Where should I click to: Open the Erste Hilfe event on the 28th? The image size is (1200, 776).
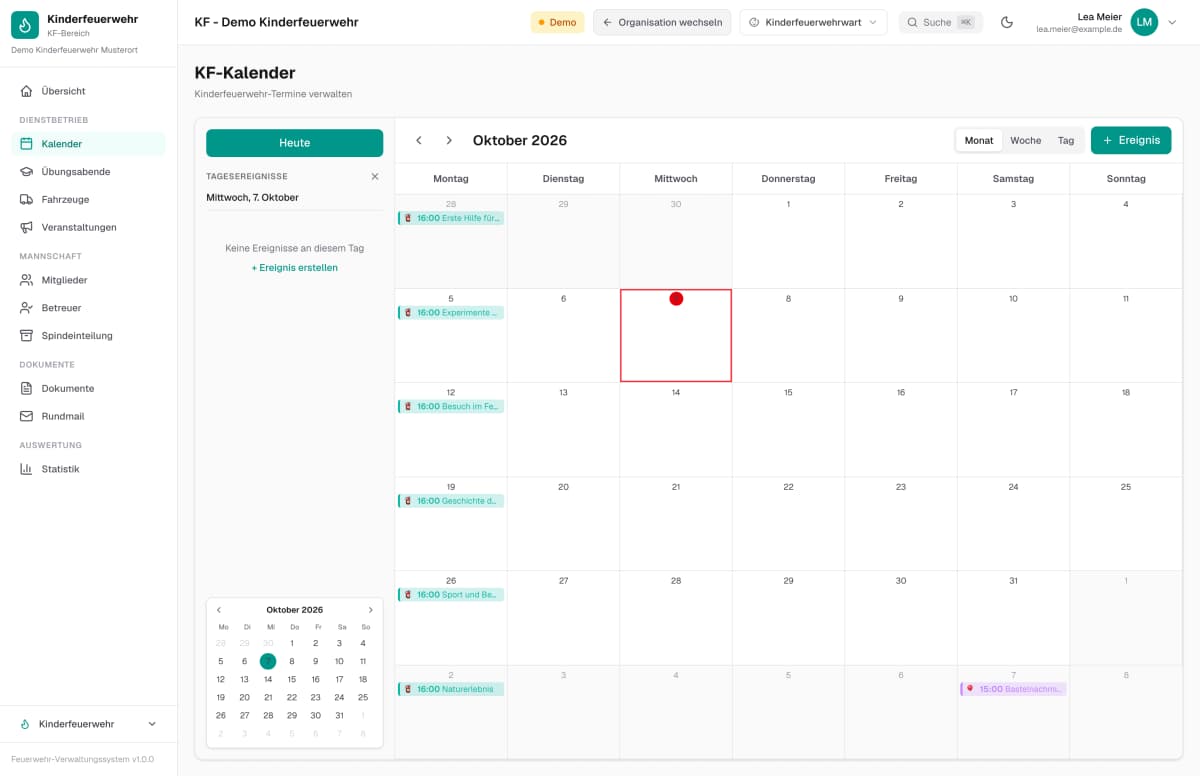(x=451, y=218)
